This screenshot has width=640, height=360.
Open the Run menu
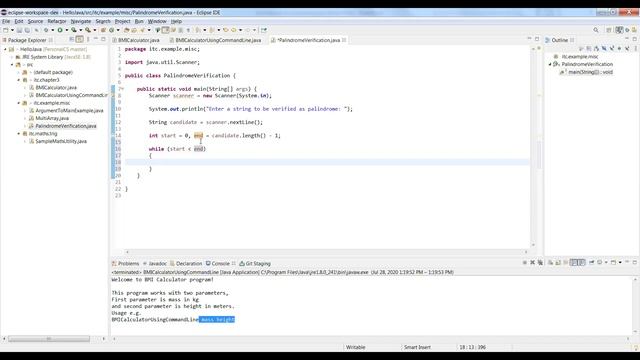139,21
